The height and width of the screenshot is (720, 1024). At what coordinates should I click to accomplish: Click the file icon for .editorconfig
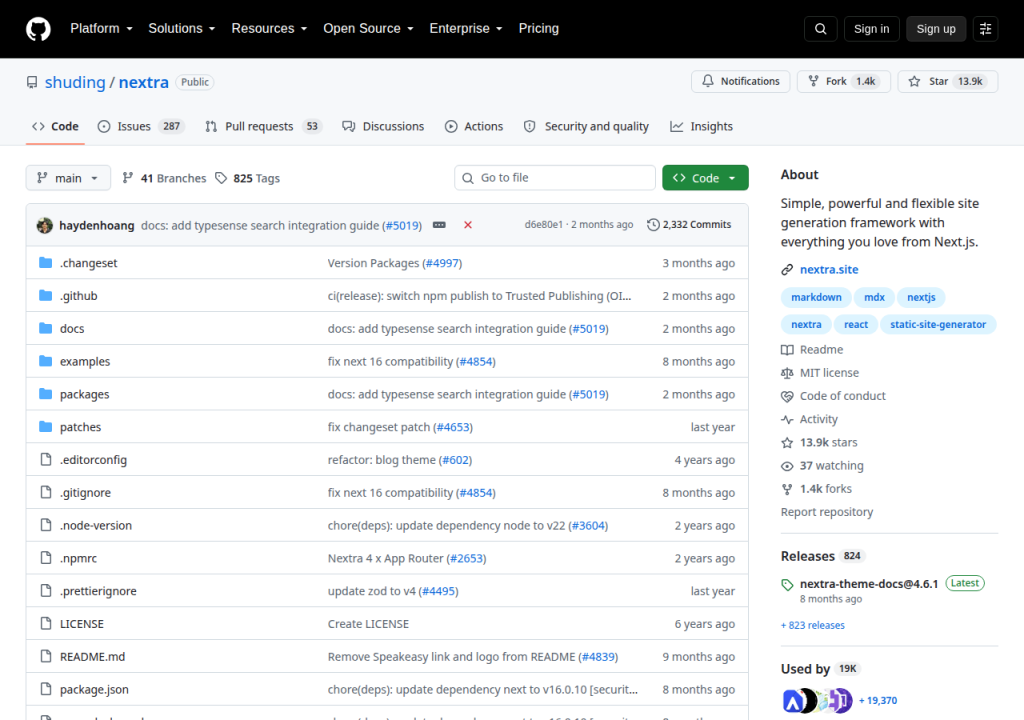(x=46, y=459)
